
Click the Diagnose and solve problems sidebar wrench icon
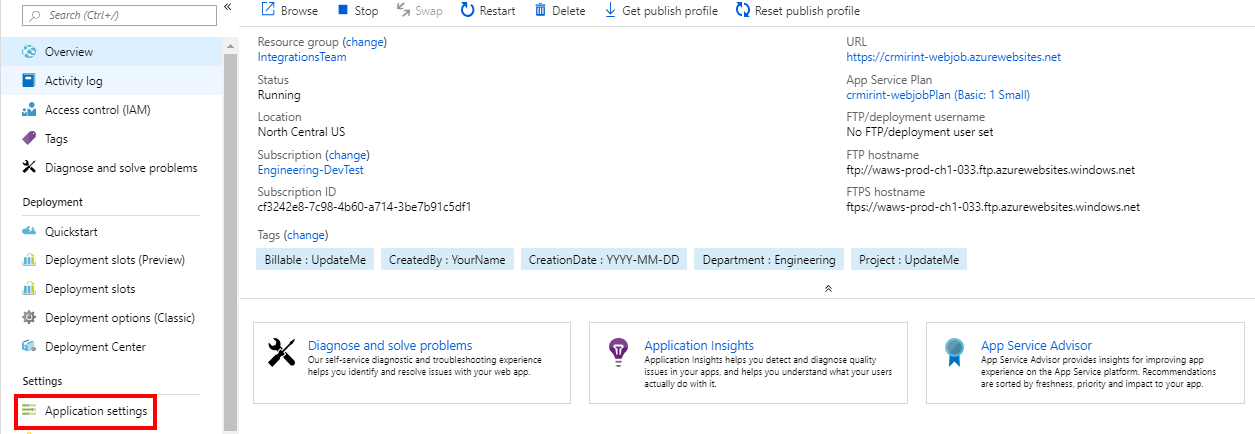(28, 168)
